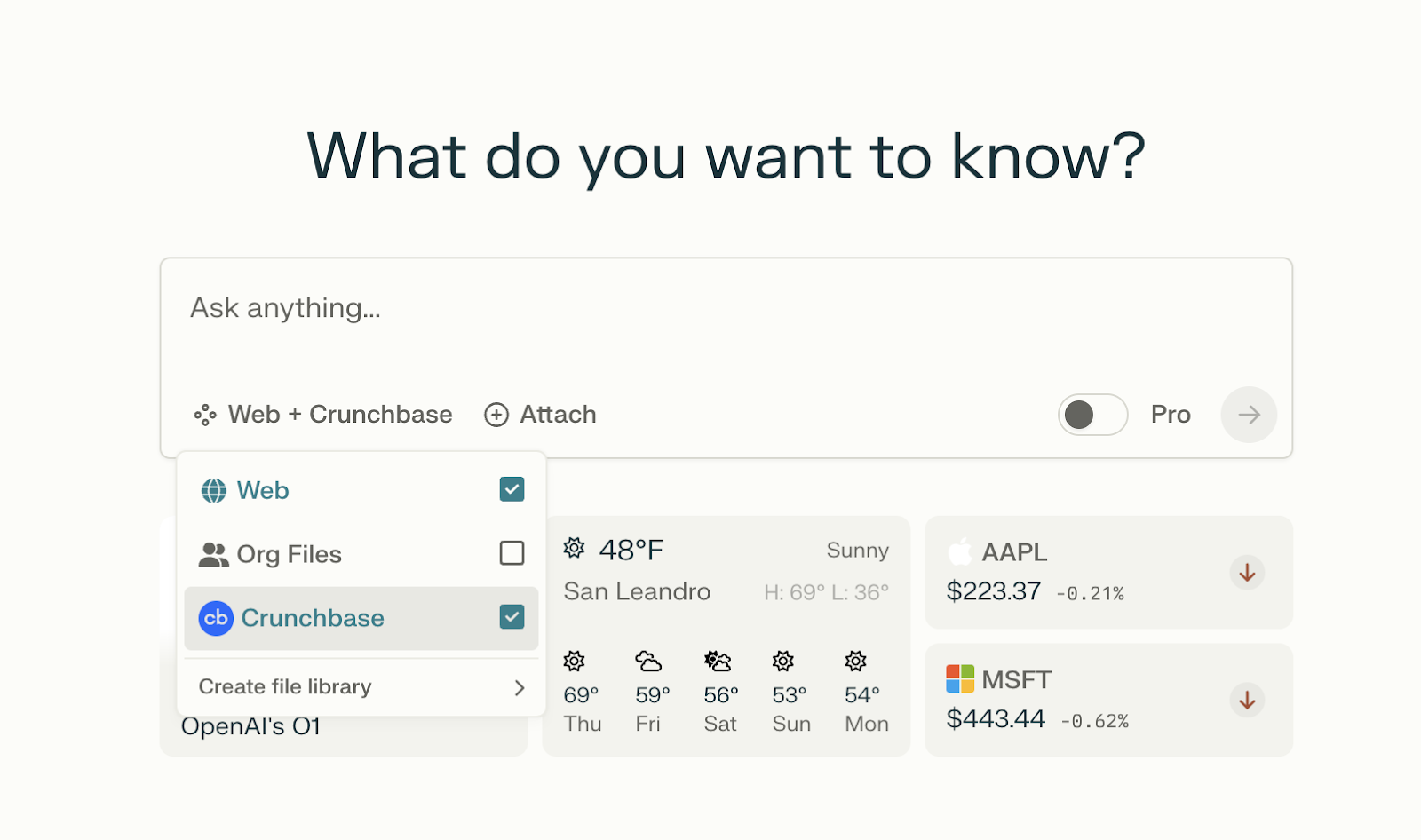Select Create file library menu entry
This screenshot has height=840, width=1421.
coord(285,687)
